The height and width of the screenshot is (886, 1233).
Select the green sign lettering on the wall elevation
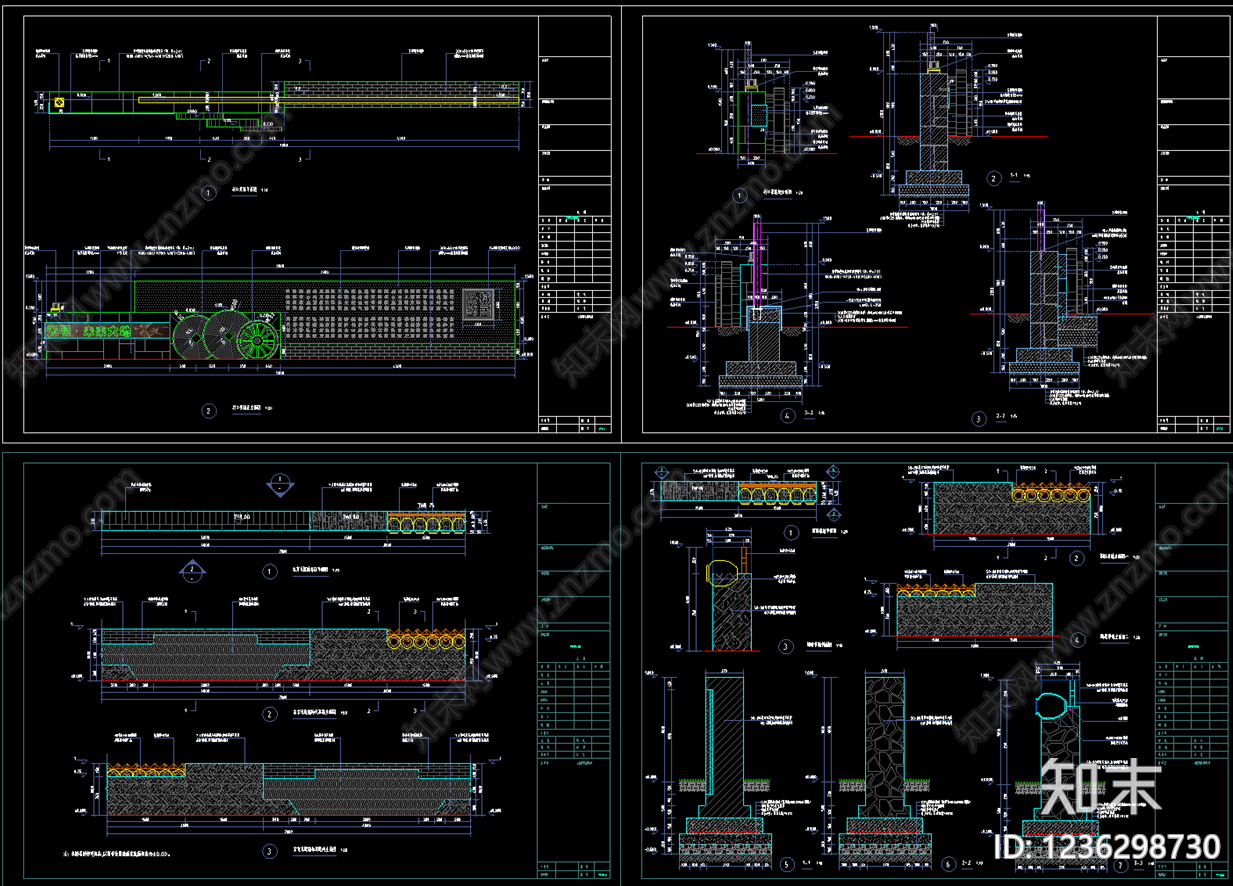(89, 331)
